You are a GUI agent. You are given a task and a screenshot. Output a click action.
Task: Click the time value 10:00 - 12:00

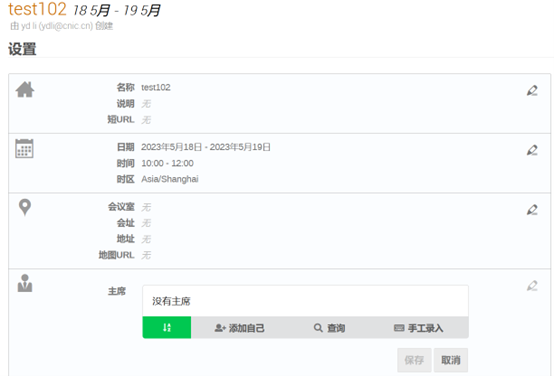point(167,163)
